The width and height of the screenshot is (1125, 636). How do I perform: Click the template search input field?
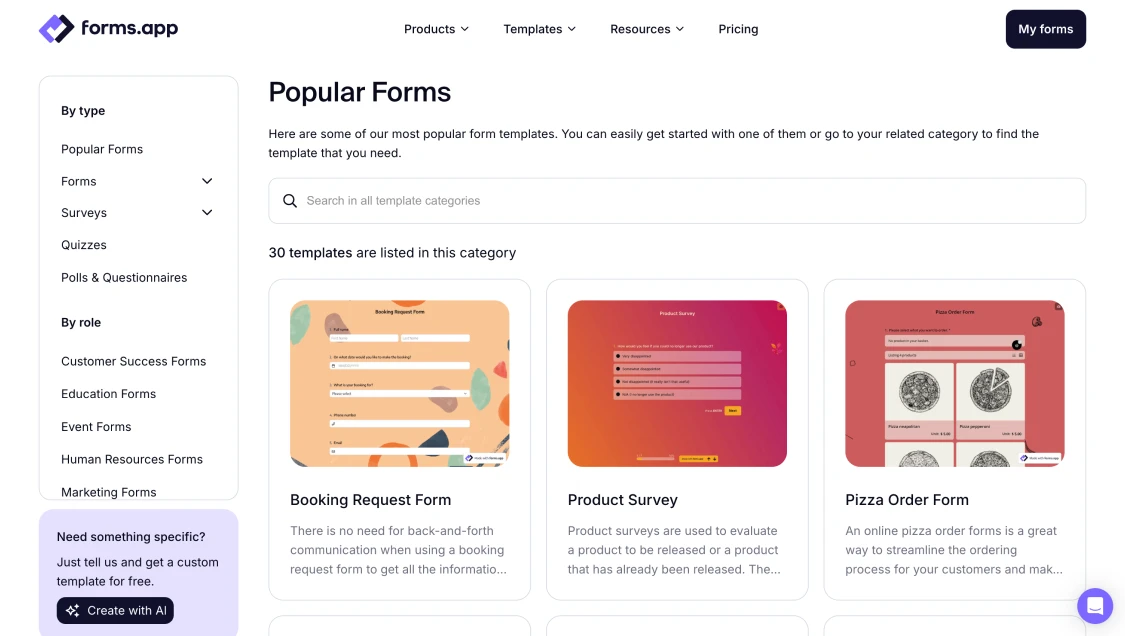(x=676, y=200)
